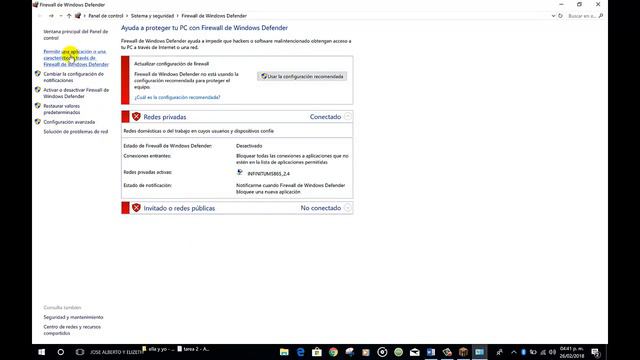Click the network icon beside INFINITUM5865_2.4
Screen dimensions: 640x360
click(240, 173)
